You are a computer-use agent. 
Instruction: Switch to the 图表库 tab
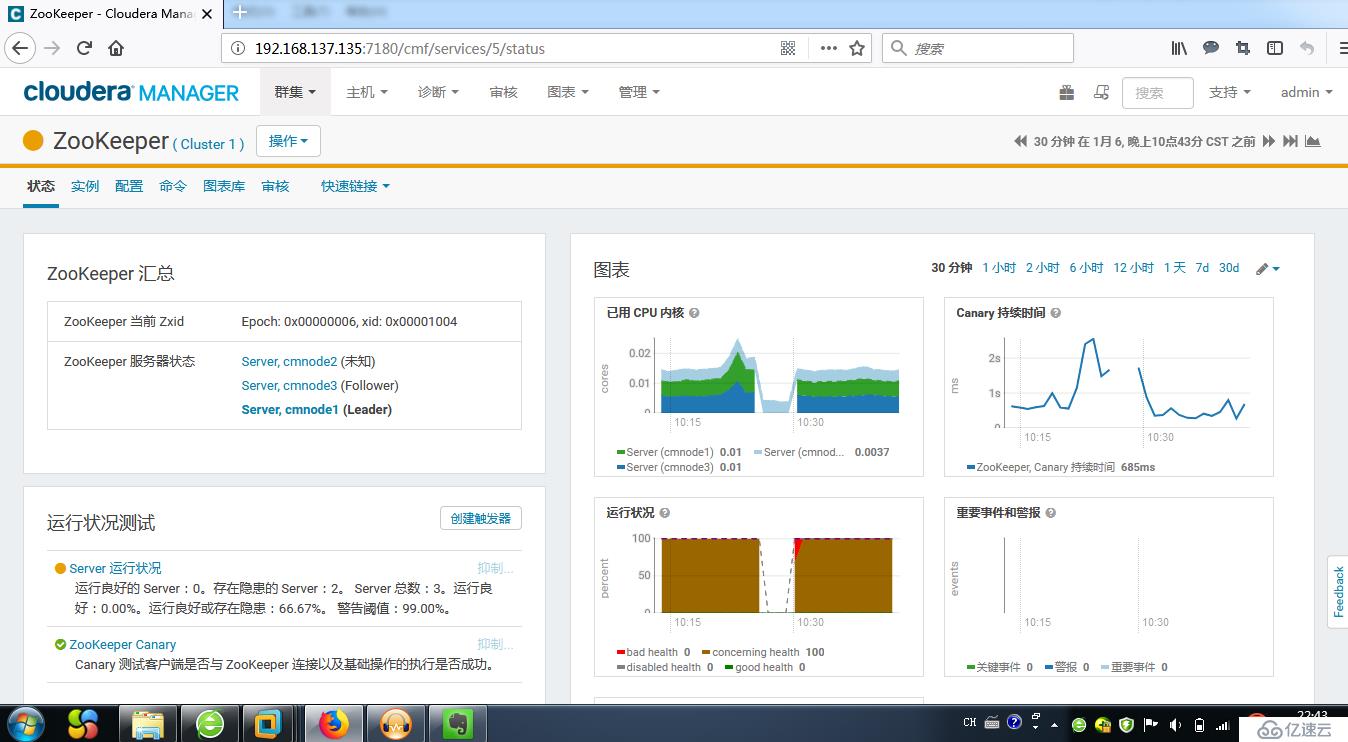(224, 186)
